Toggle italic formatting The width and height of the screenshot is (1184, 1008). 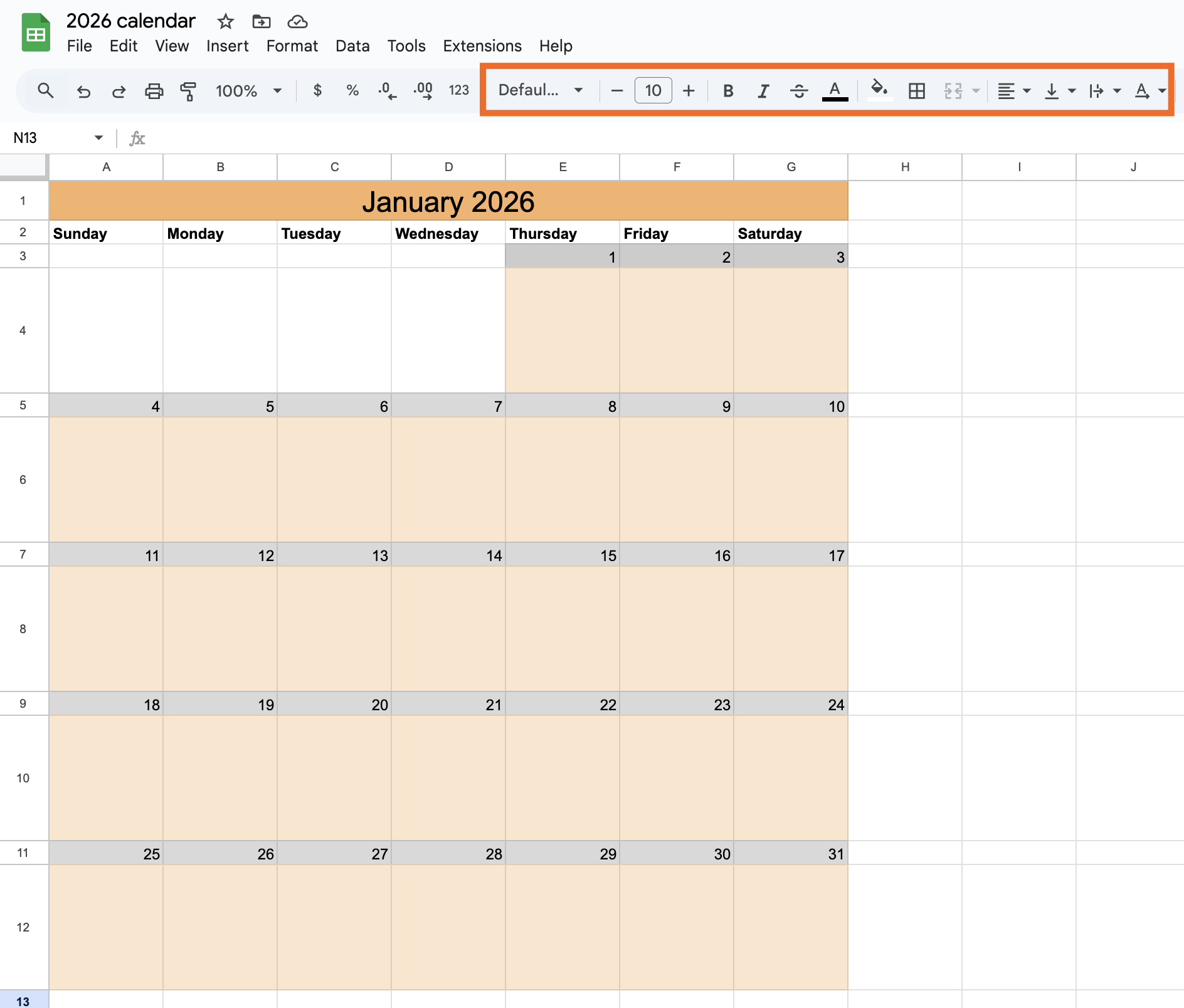tap(763, 91)
